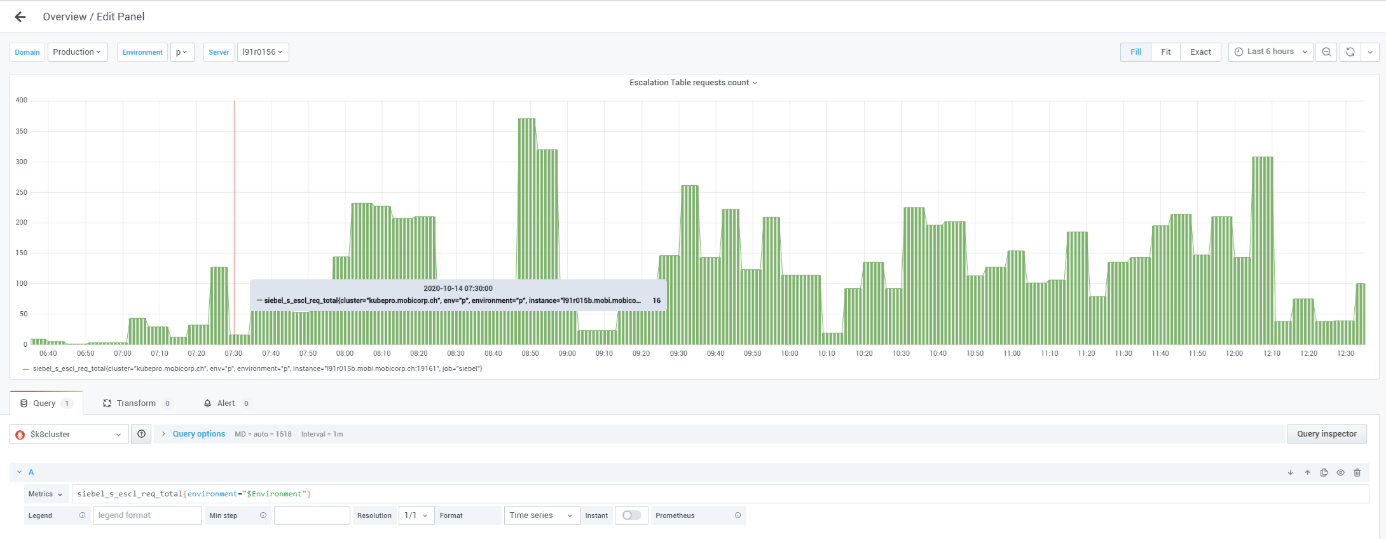Select the Exact display mode
This screenshot has width=1386, height=539.
click(x=1200, y=52)
